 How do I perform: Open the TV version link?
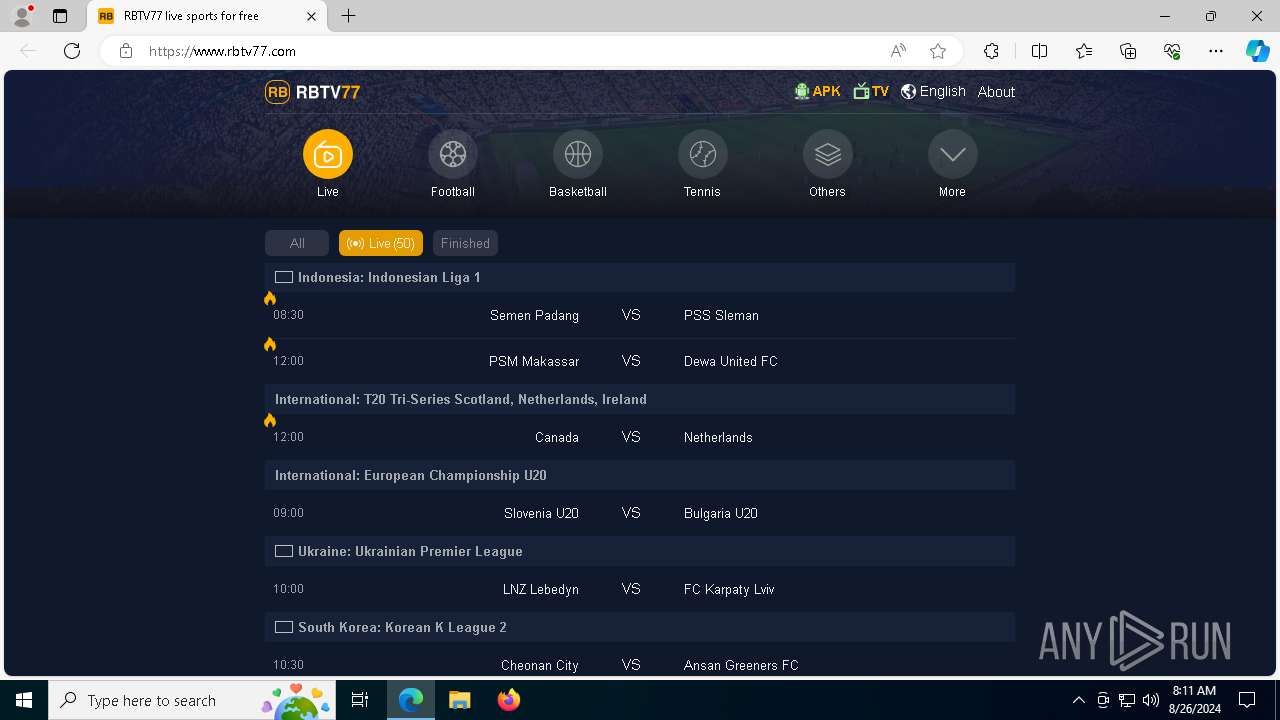tap(871, 91)
